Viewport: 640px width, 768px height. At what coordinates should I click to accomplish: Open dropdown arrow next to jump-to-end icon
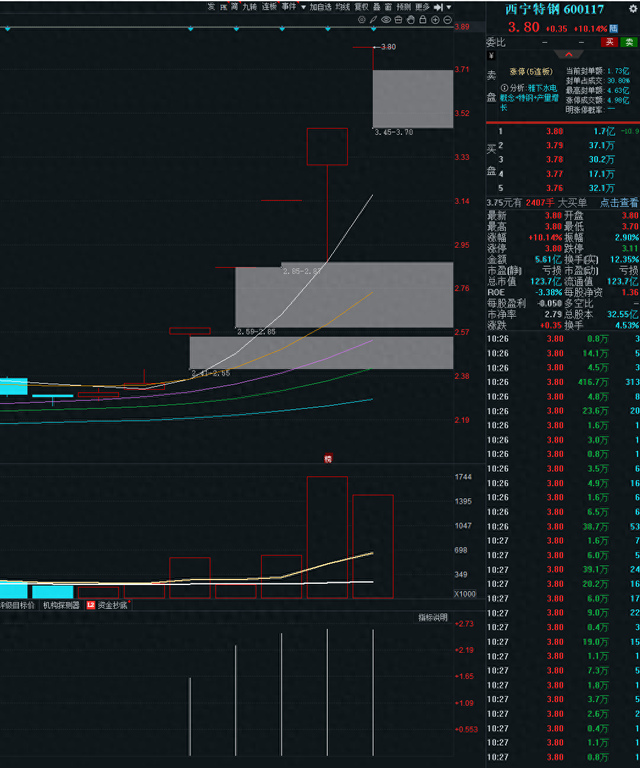[x=449, y=7]
